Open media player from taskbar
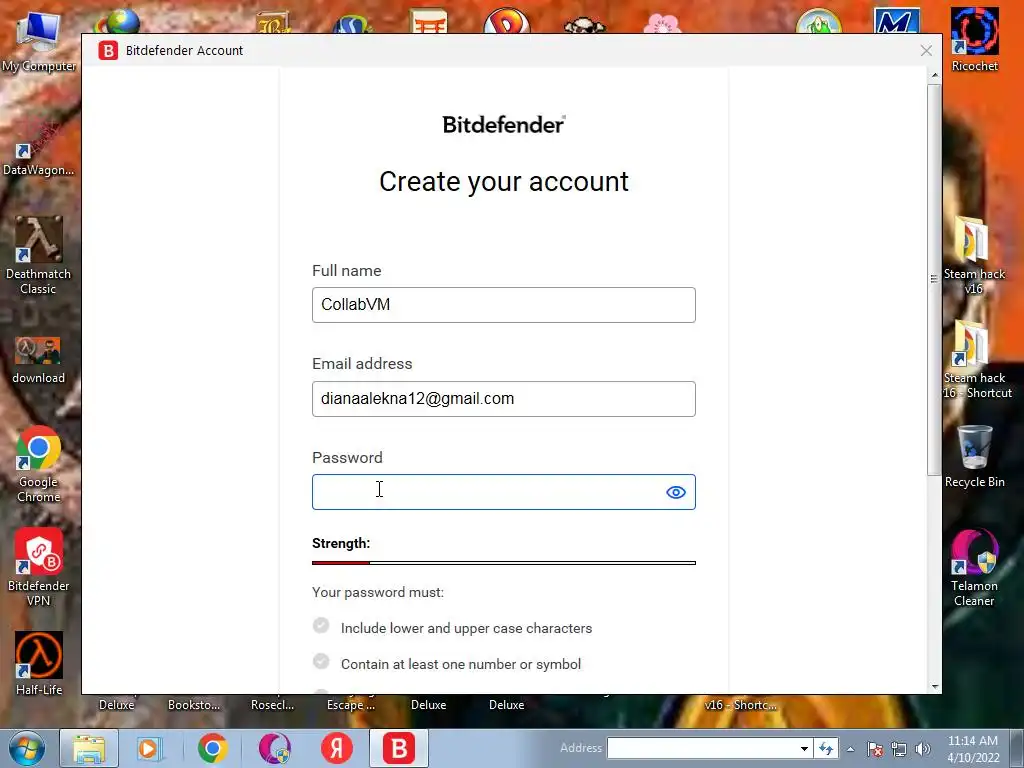This screenshot has width=1024, height=768. point(149,748)
